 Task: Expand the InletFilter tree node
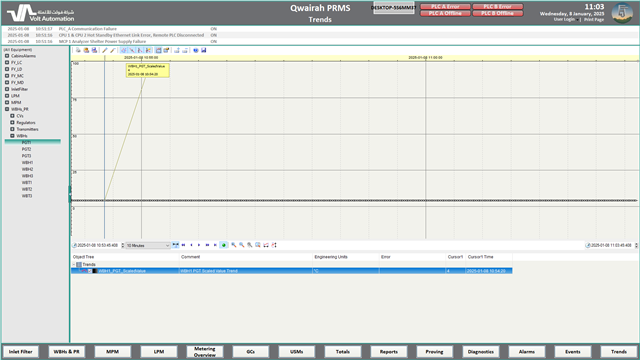pos(7,89)
